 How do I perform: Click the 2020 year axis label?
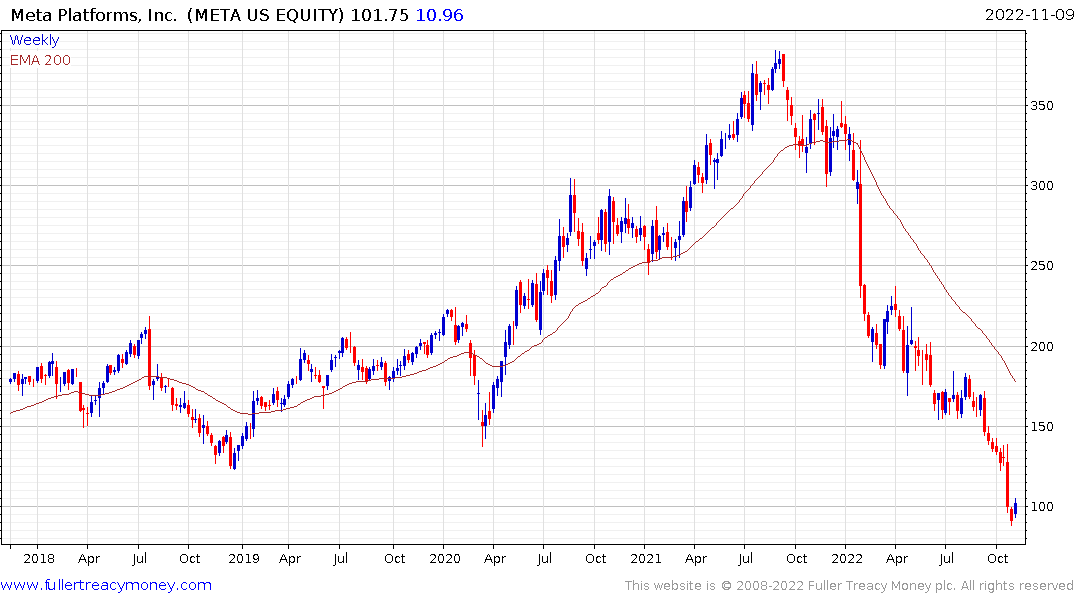click(445, 558)
